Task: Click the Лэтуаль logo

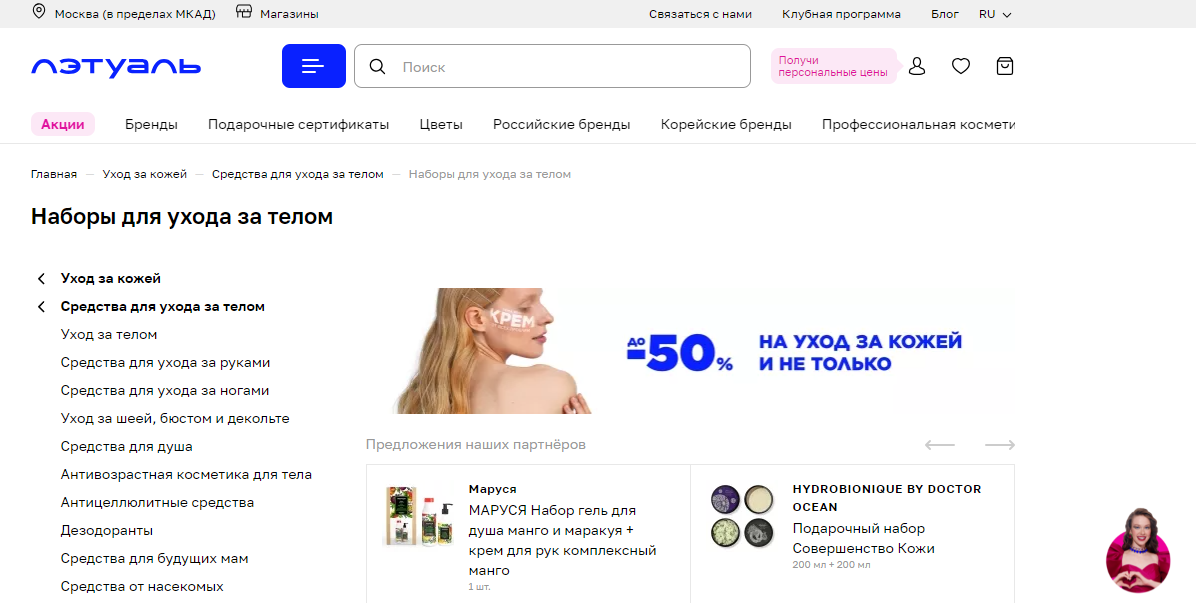Action: 116,67
